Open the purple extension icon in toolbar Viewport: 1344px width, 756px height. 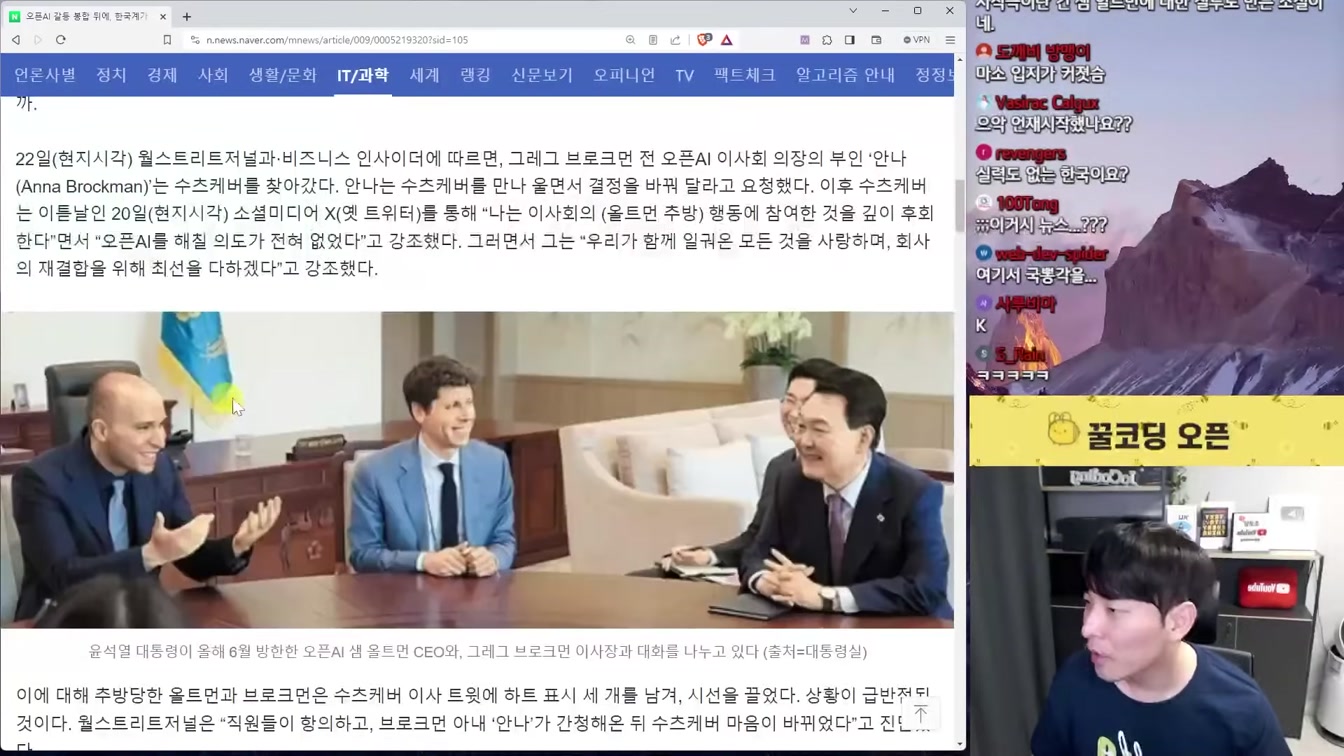click(805, 40)
